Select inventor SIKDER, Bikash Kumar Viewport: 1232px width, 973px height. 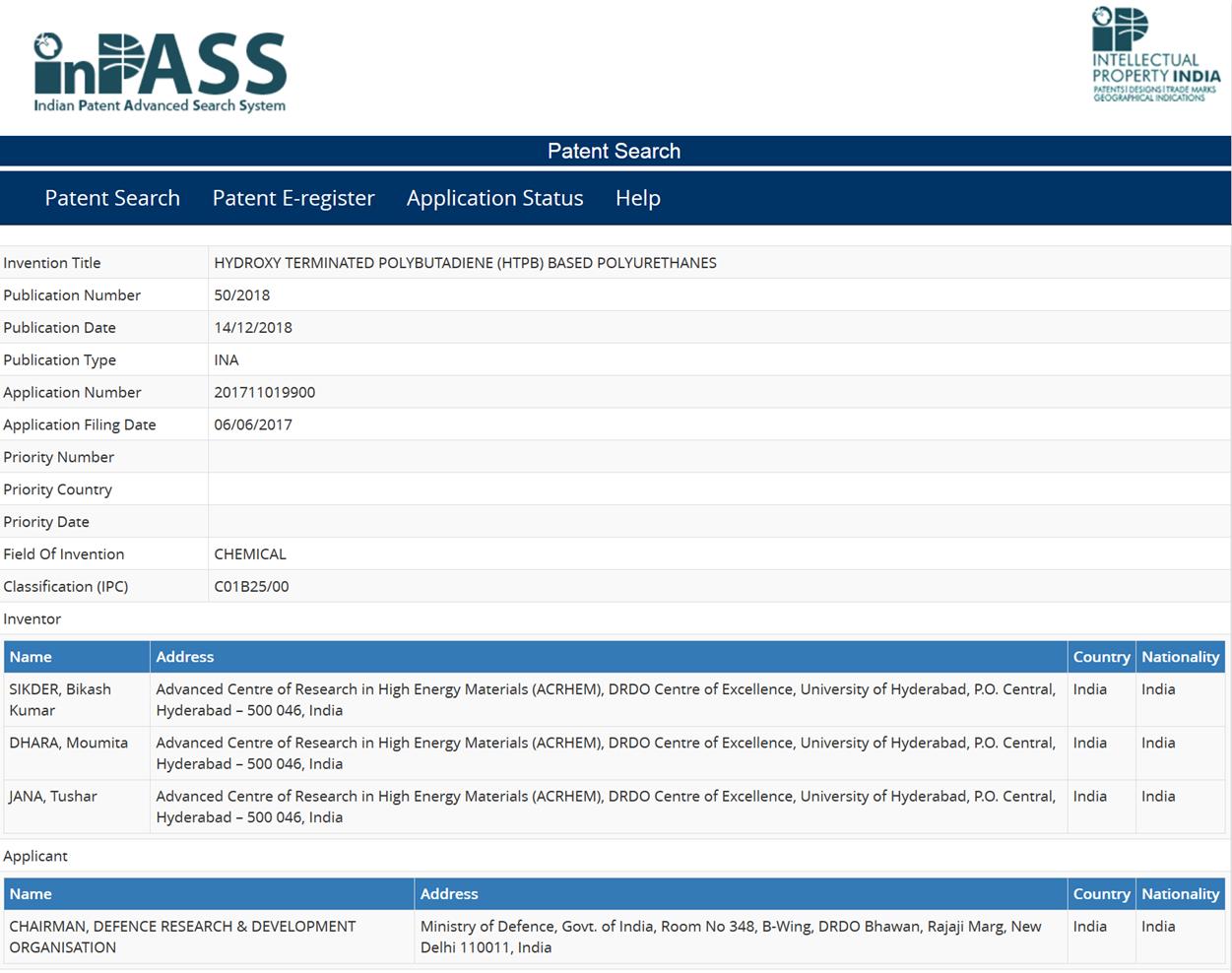click(60, 699)
